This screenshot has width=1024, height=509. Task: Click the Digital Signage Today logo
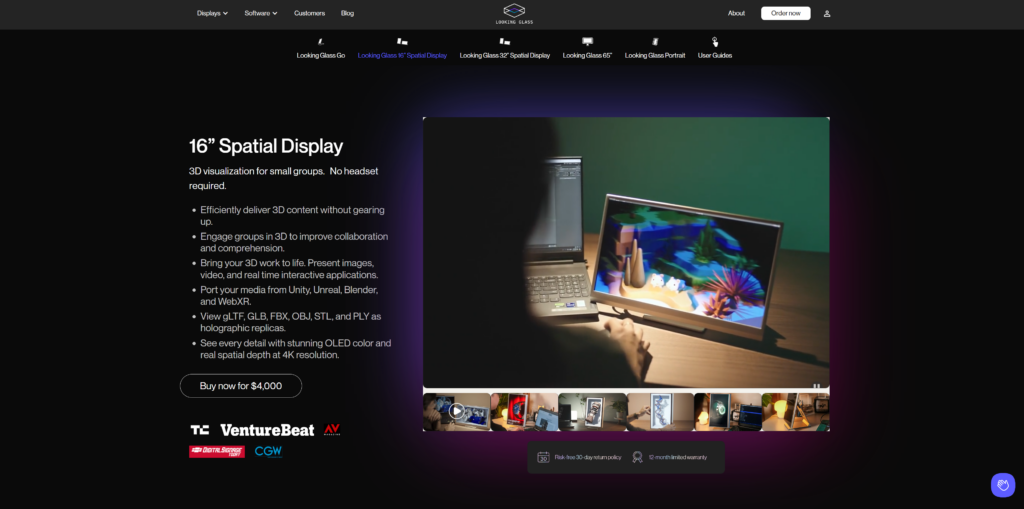[x=217, y=452]
